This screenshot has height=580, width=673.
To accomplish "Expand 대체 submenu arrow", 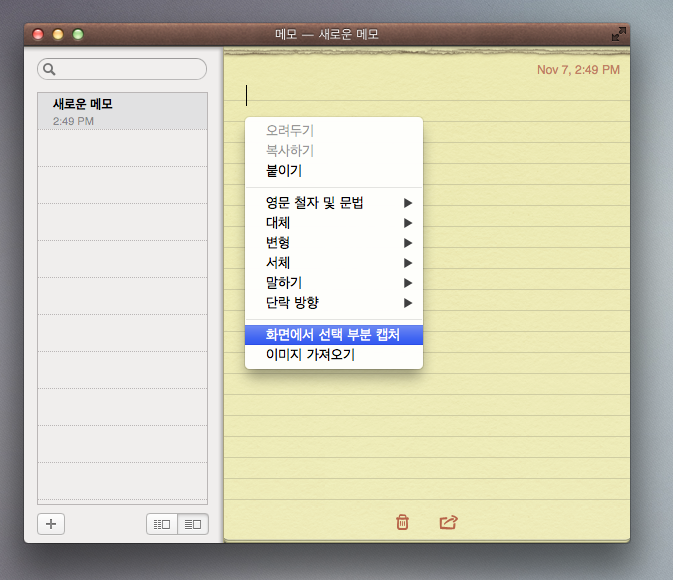I will 408,223.
